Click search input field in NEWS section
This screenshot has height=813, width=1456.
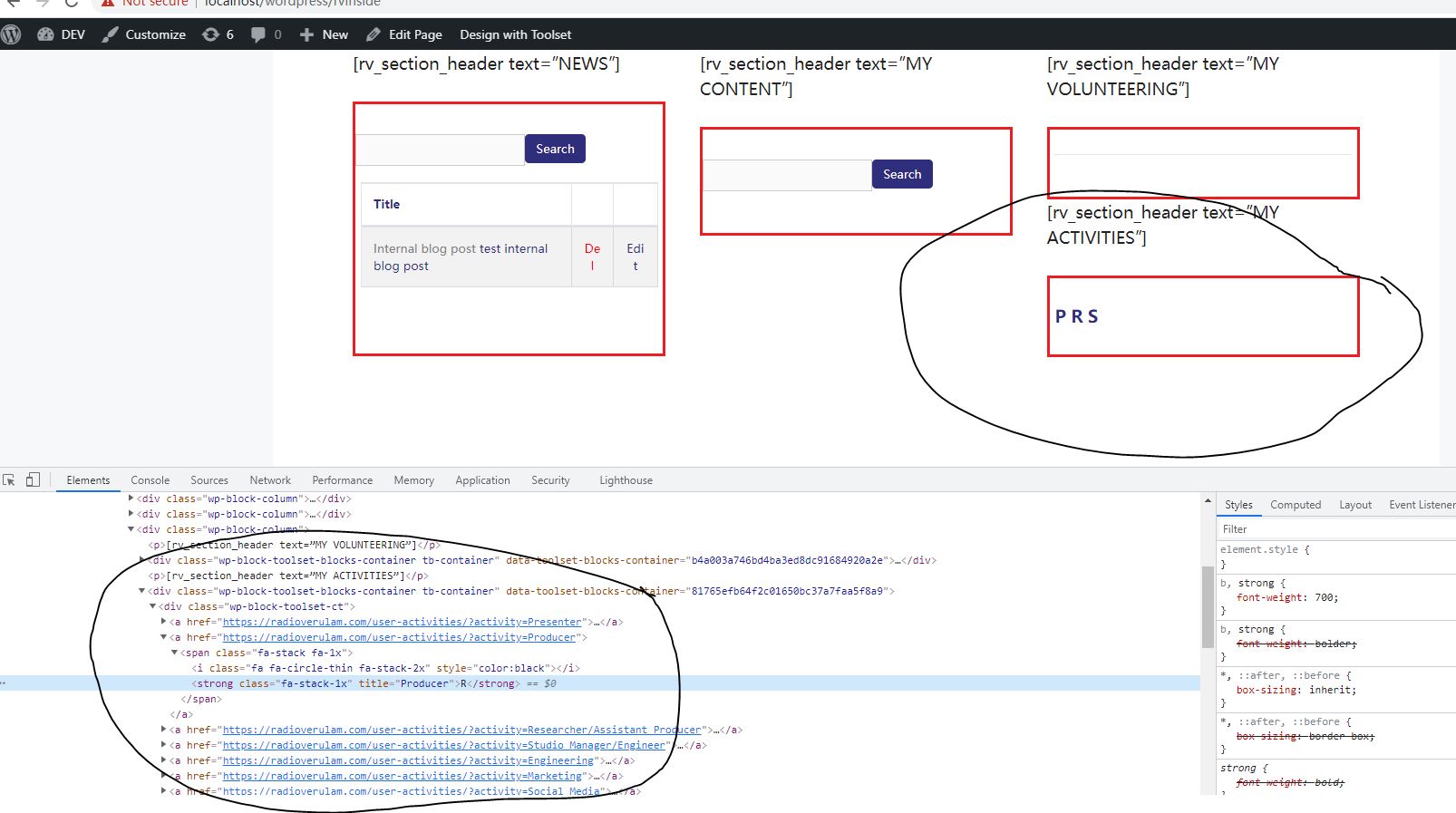[441, 150]
